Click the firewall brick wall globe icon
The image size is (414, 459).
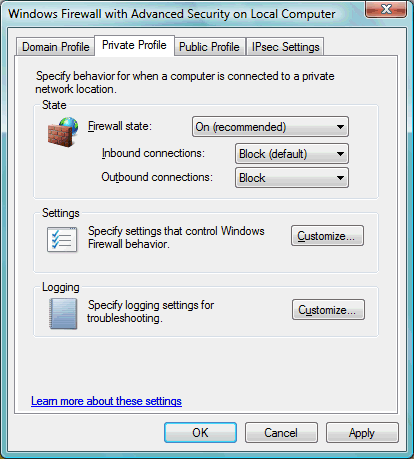(x=63, y=132)
